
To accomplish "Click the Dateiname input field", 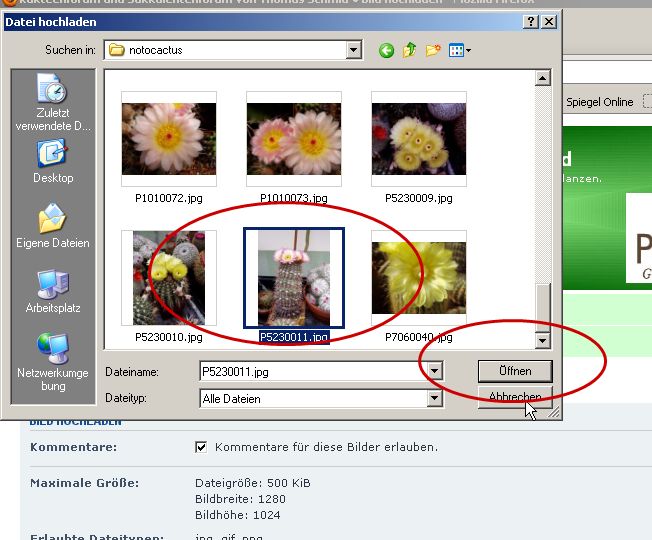I will 314,371.
